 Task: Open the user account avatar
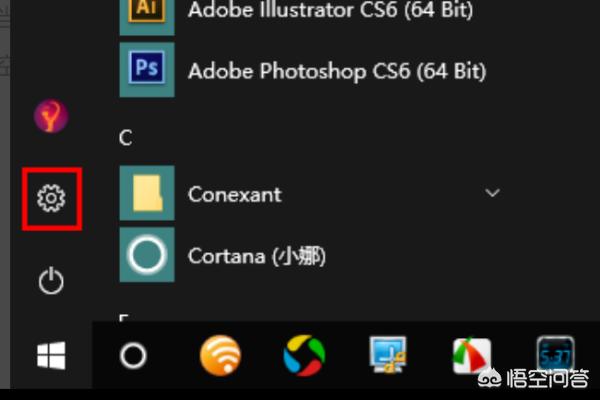tap(51, 116)
